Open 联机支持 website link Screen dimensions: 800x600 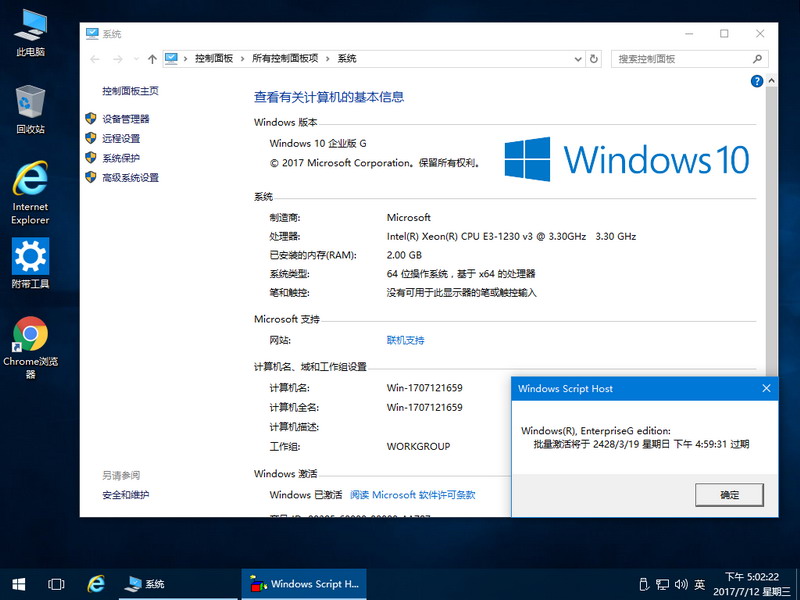(405, 340)
